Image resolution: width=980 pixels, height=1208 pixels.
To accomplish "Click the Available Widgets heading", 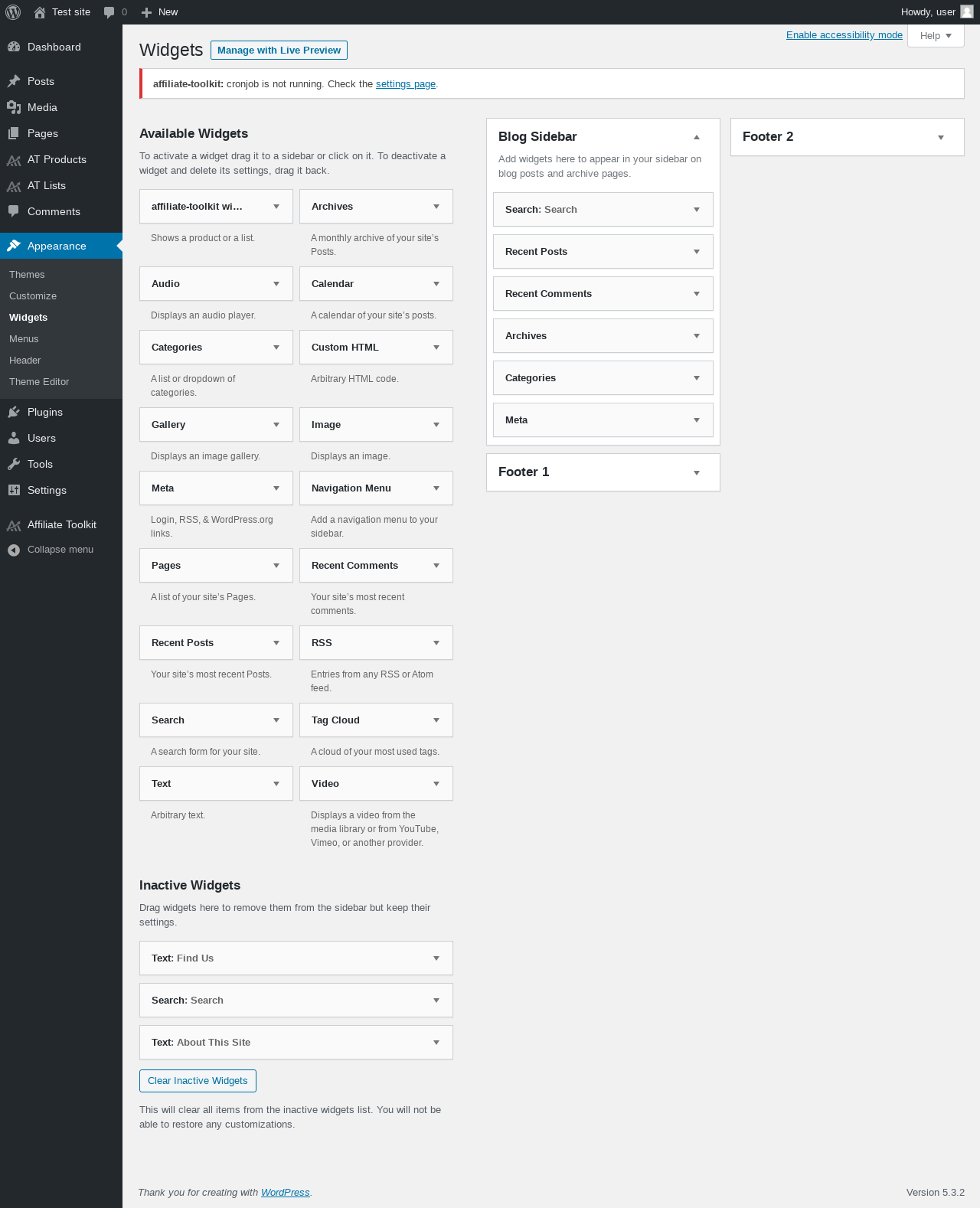I will click(194, 133).
